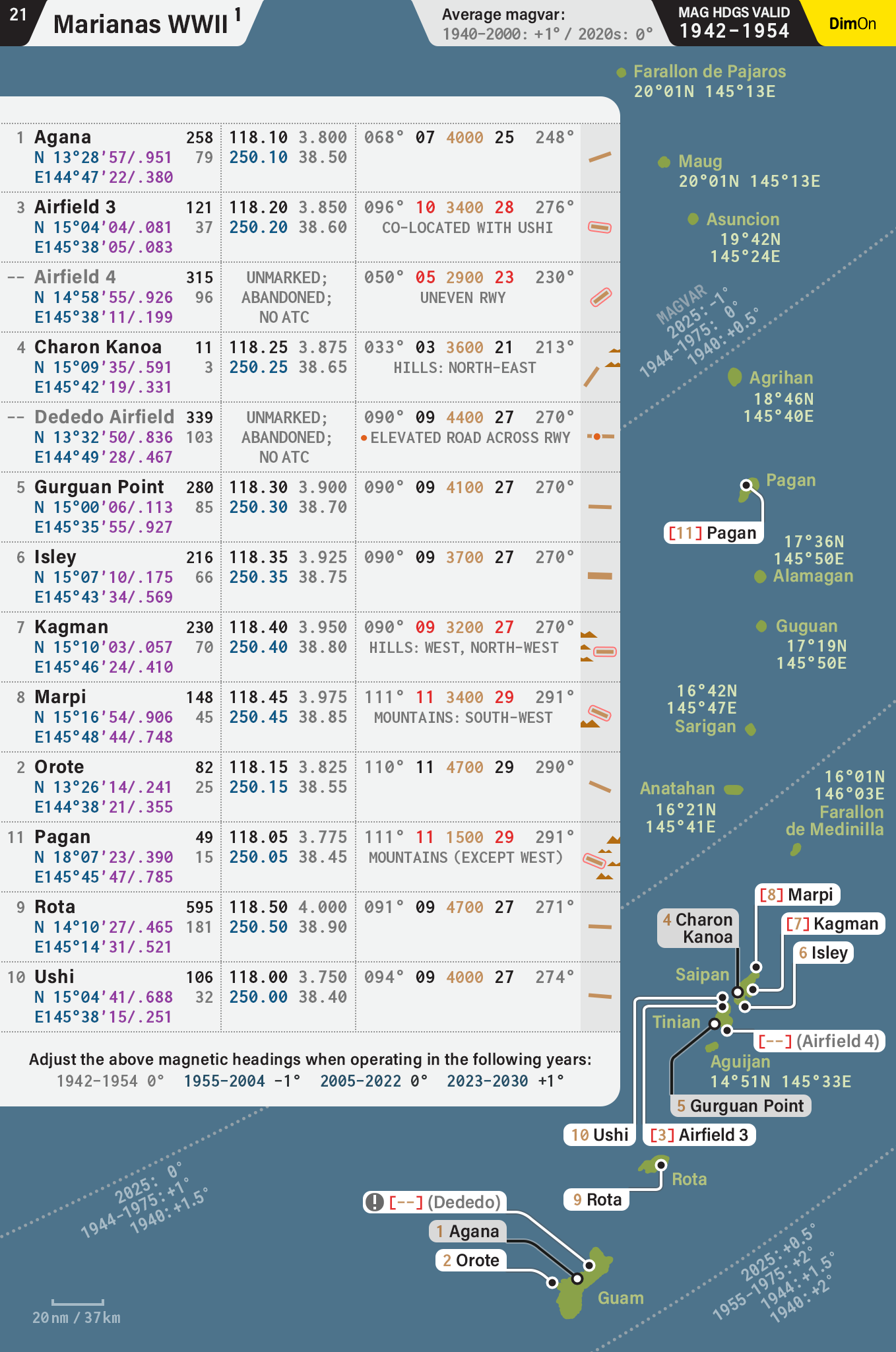Screen dimensions: 896x1352
Task: Click the Alamagan island dot
Action: (x=760, y=577)
